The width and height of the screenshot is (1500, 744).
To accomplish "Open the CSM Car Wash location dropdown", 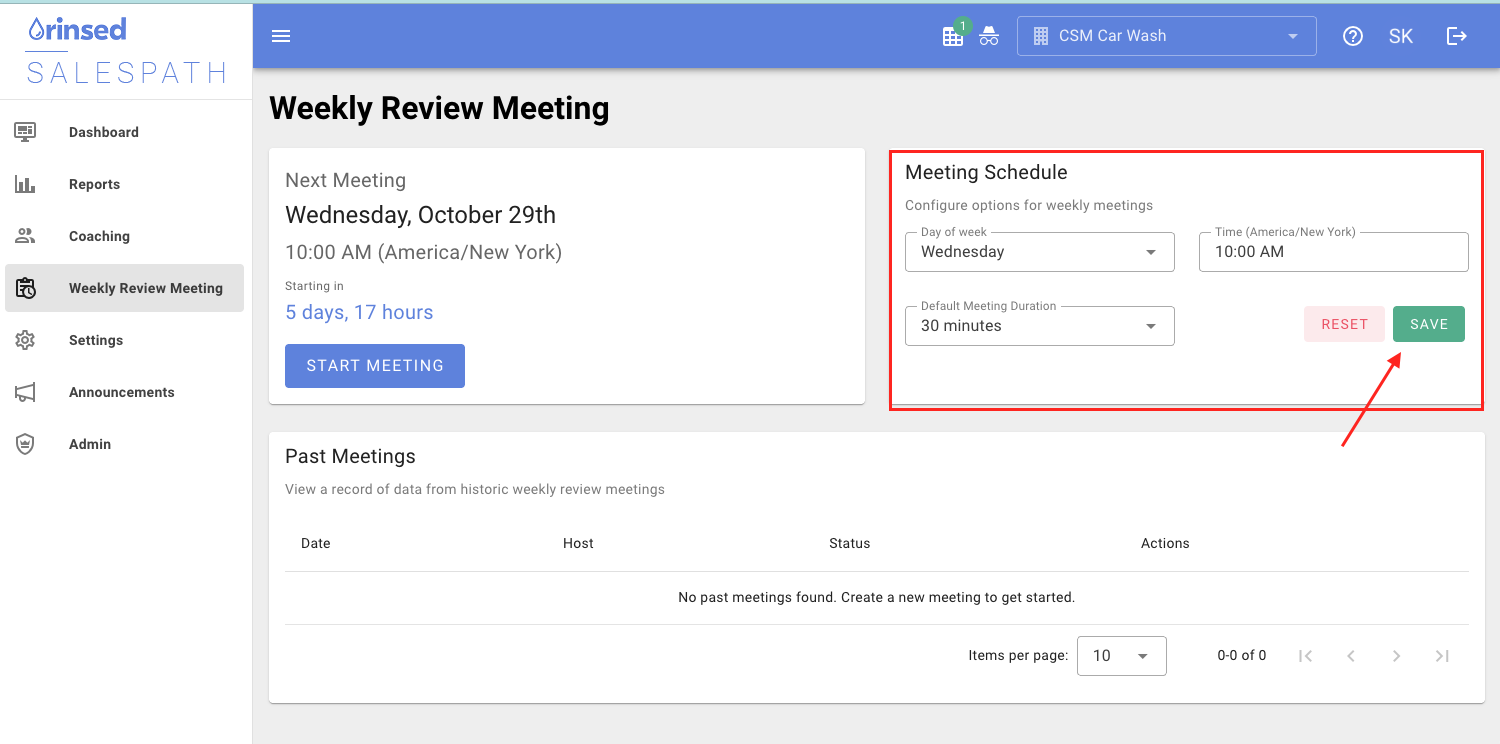I will coord(1167,36).
